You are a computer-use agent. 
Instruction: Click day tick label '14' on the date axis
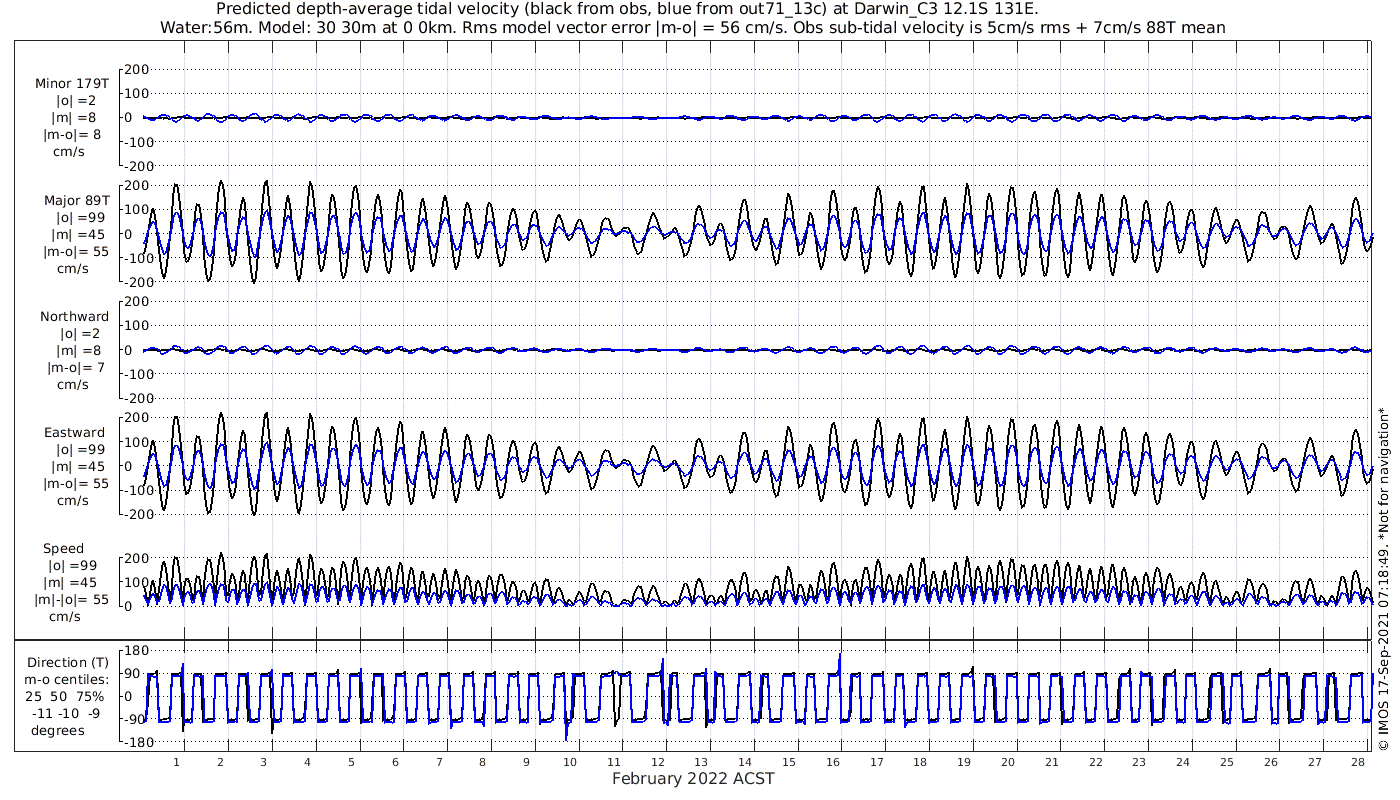pyautogui.click(x=745, y=762)
